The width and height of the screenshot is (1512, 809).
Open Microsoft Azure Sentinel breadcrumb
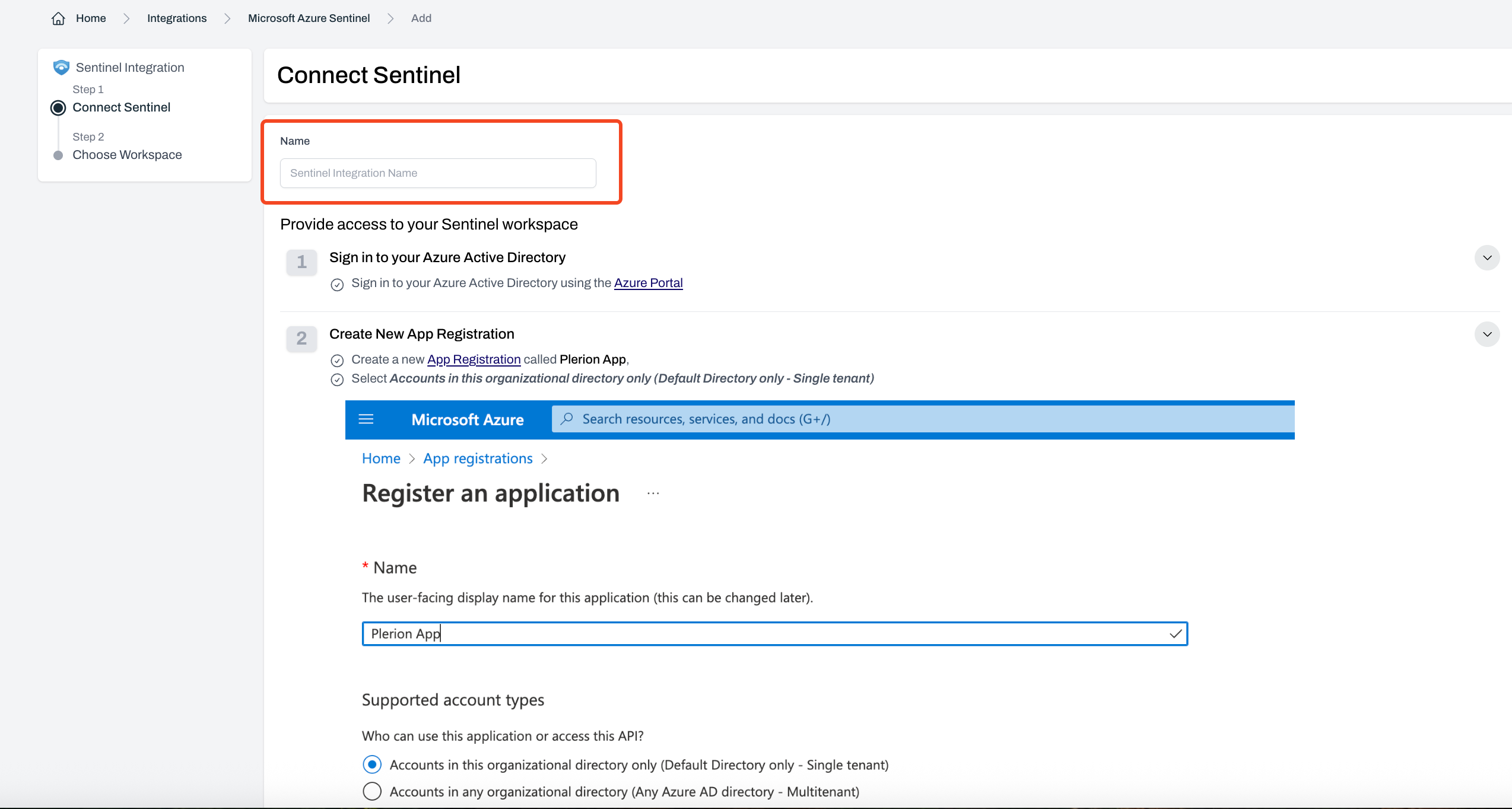(309, 18)
